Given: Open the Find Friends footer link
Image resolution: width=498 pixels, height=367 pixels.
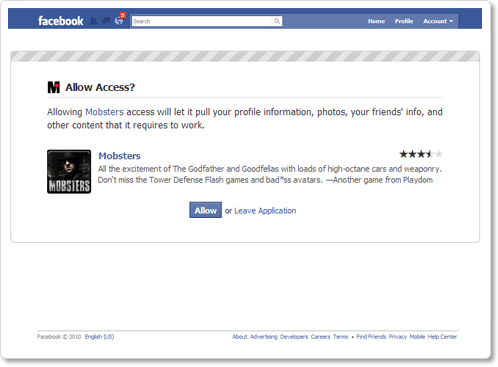Looking at the screenshot, I should 371,337.
